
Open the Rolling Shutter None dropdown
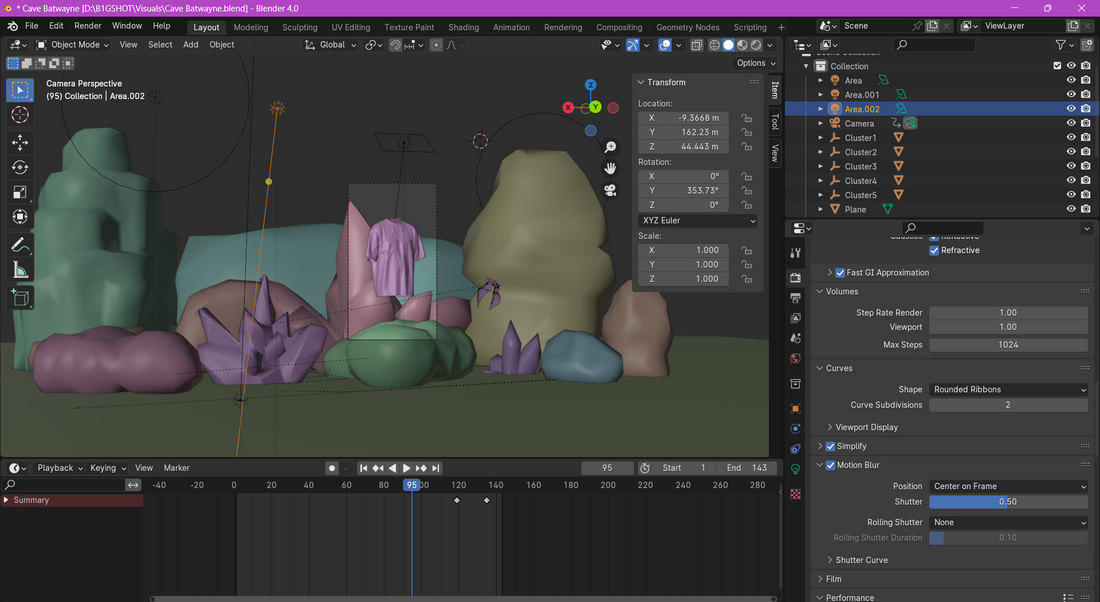[1009, 522]
